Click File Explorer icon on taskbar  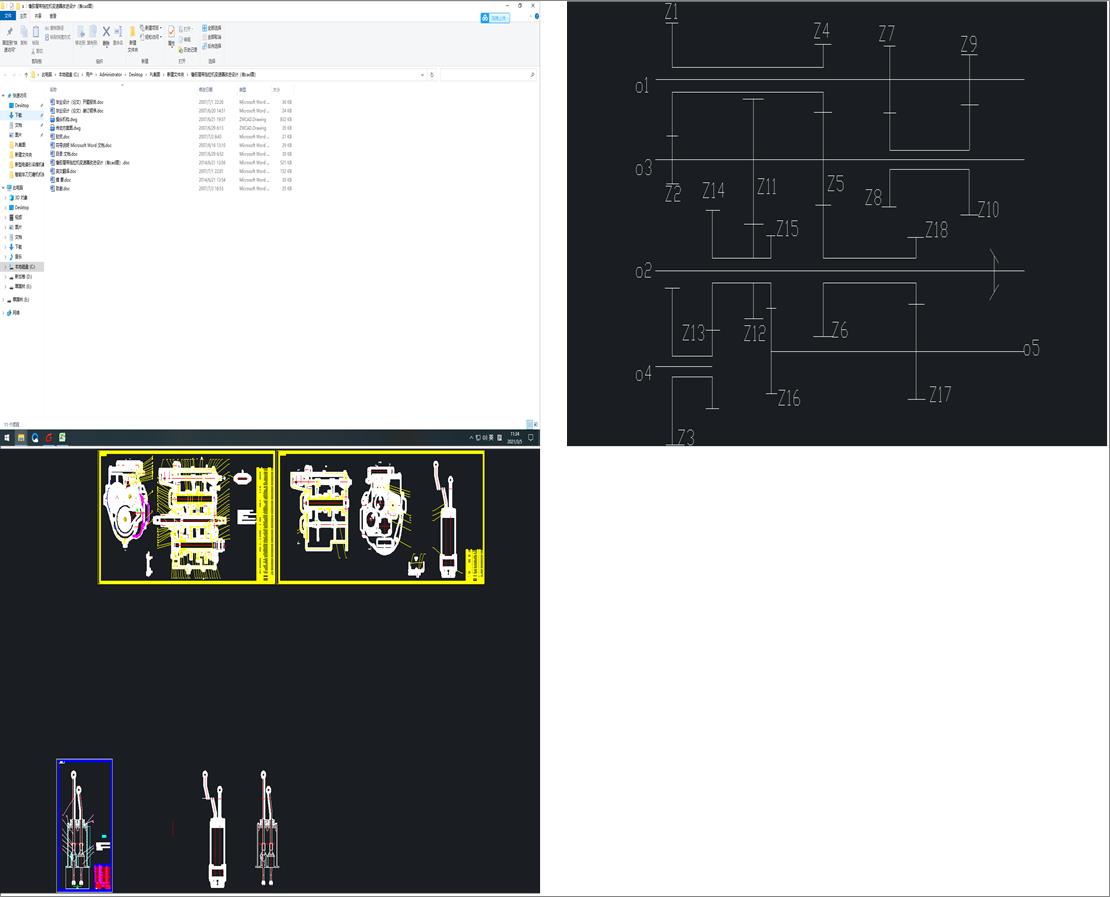click(21, 438)
